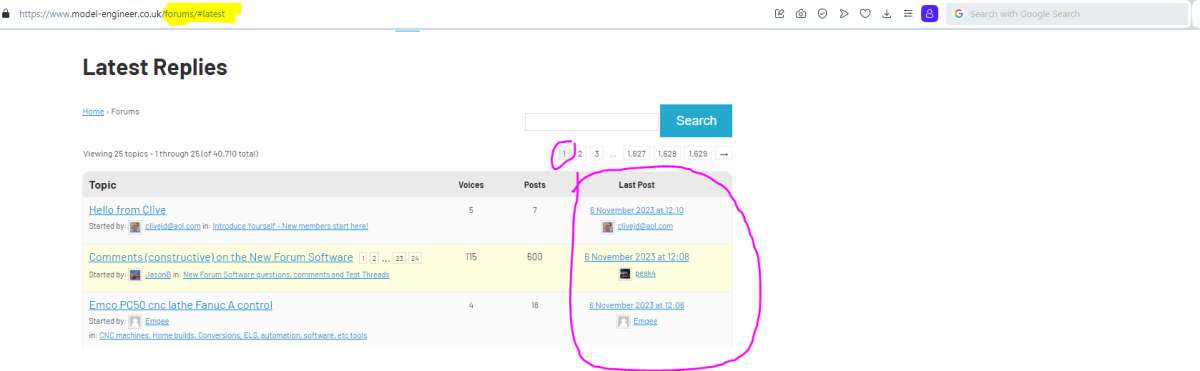This screenshot has height=371, width=1200.
Task: Open last post '6 November 2023 at 12:10'
Action: point(637,210)
